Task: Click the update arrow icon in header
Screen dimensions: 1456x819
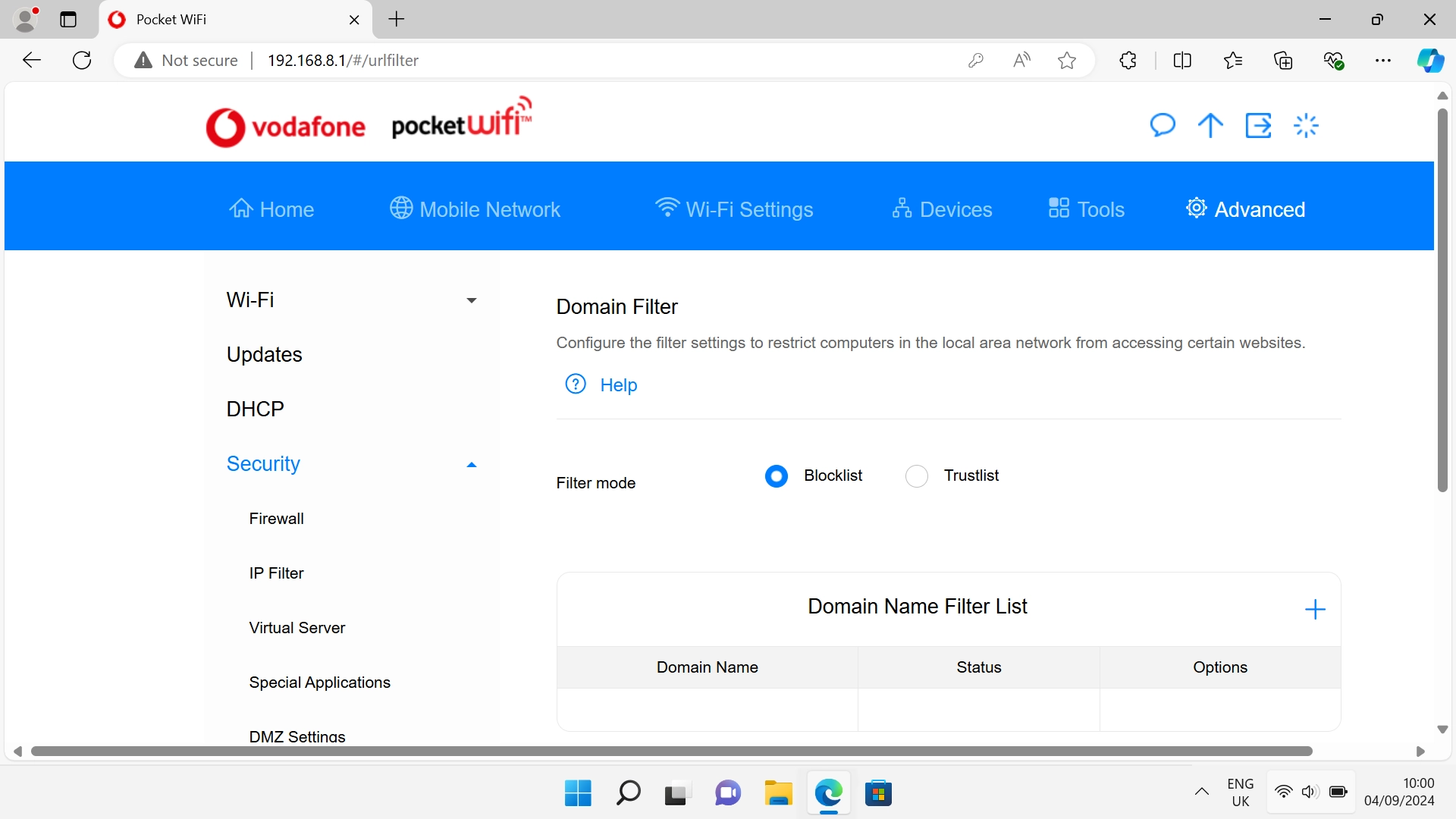Action: coord(1210,125)
